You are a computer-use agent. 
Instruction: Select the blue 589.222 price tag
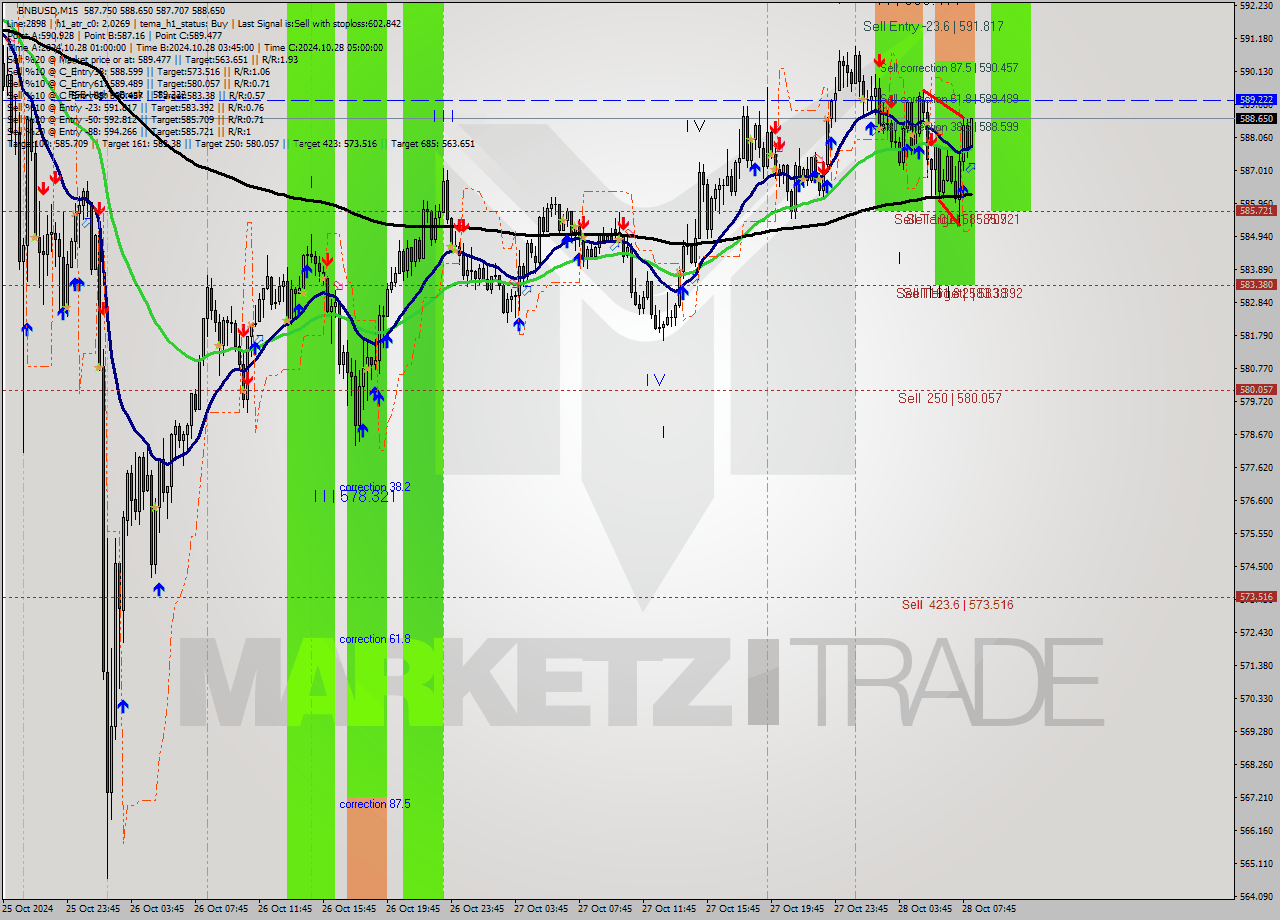[x=1257, y=100]
